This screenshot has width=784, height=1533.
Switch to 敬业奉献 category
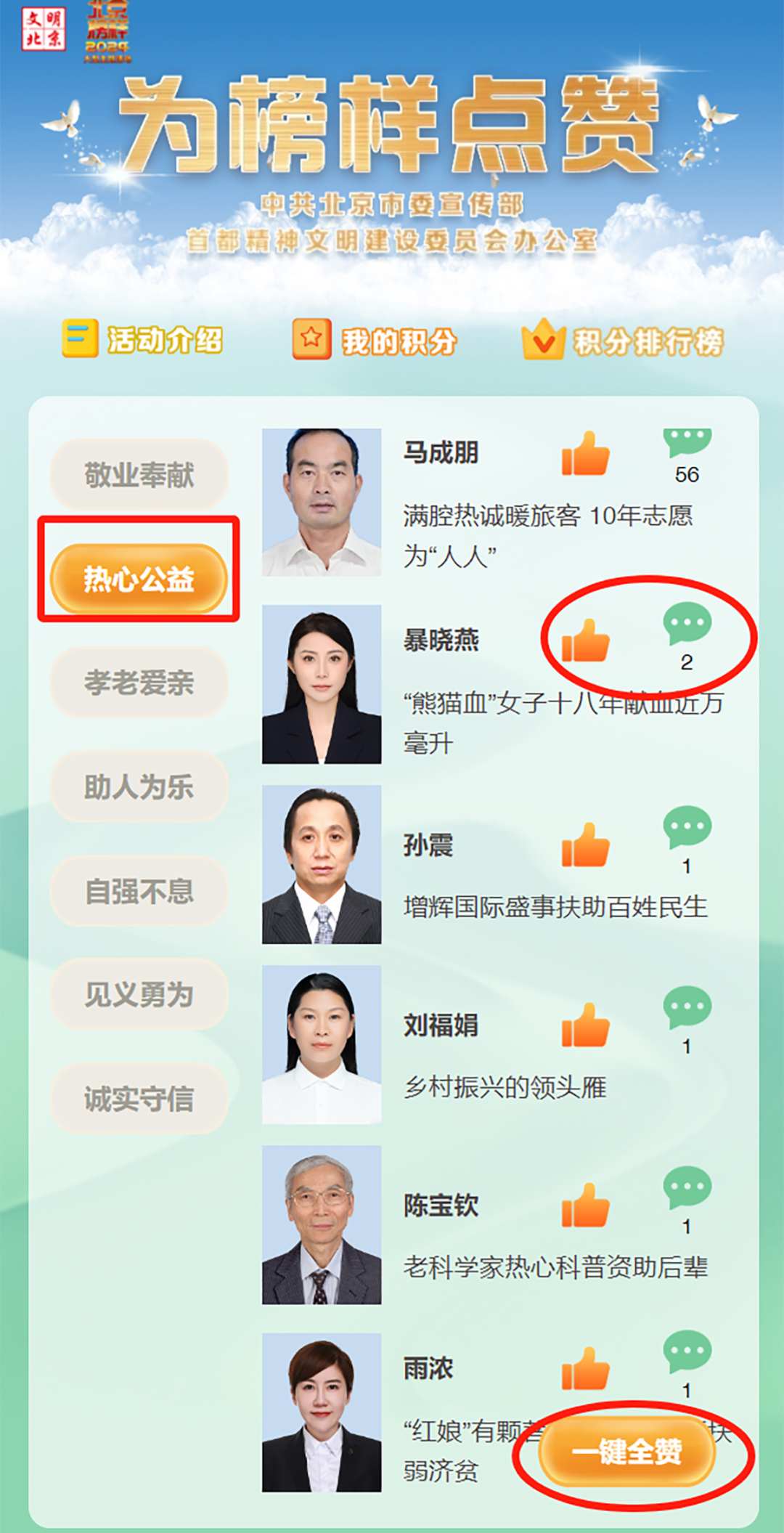(139, 475)
